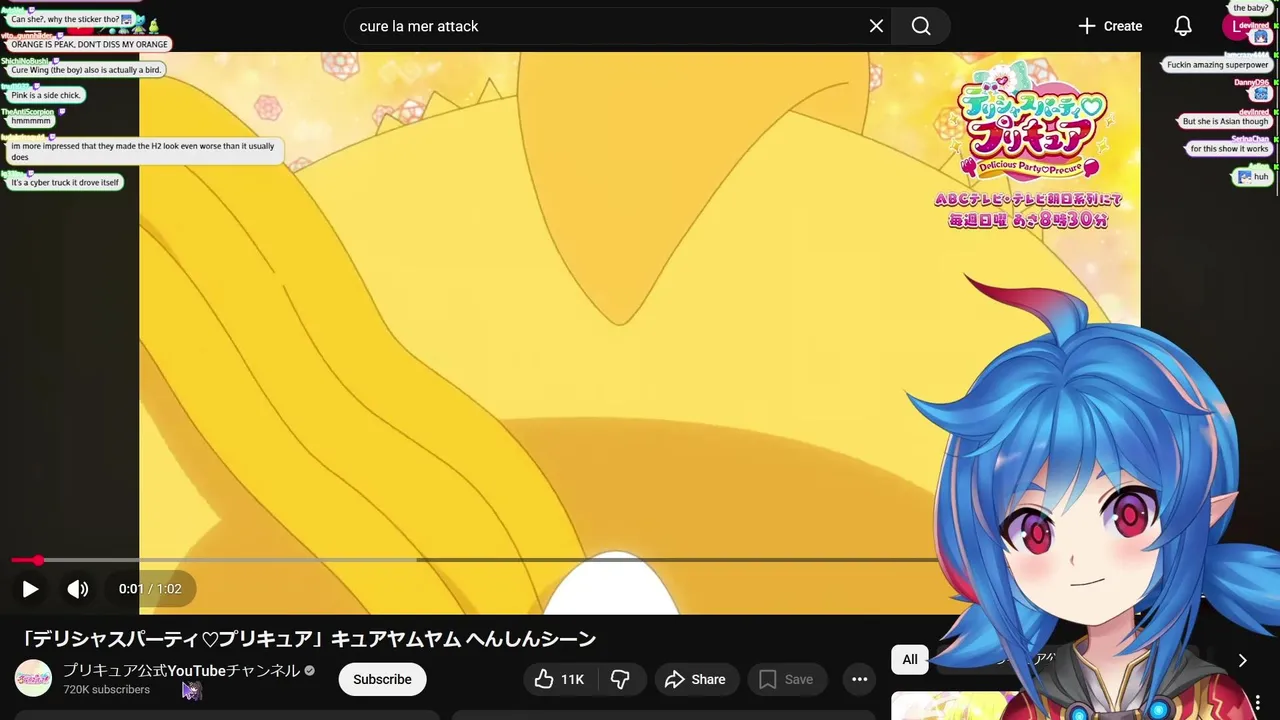Share the video

(697, 679)
